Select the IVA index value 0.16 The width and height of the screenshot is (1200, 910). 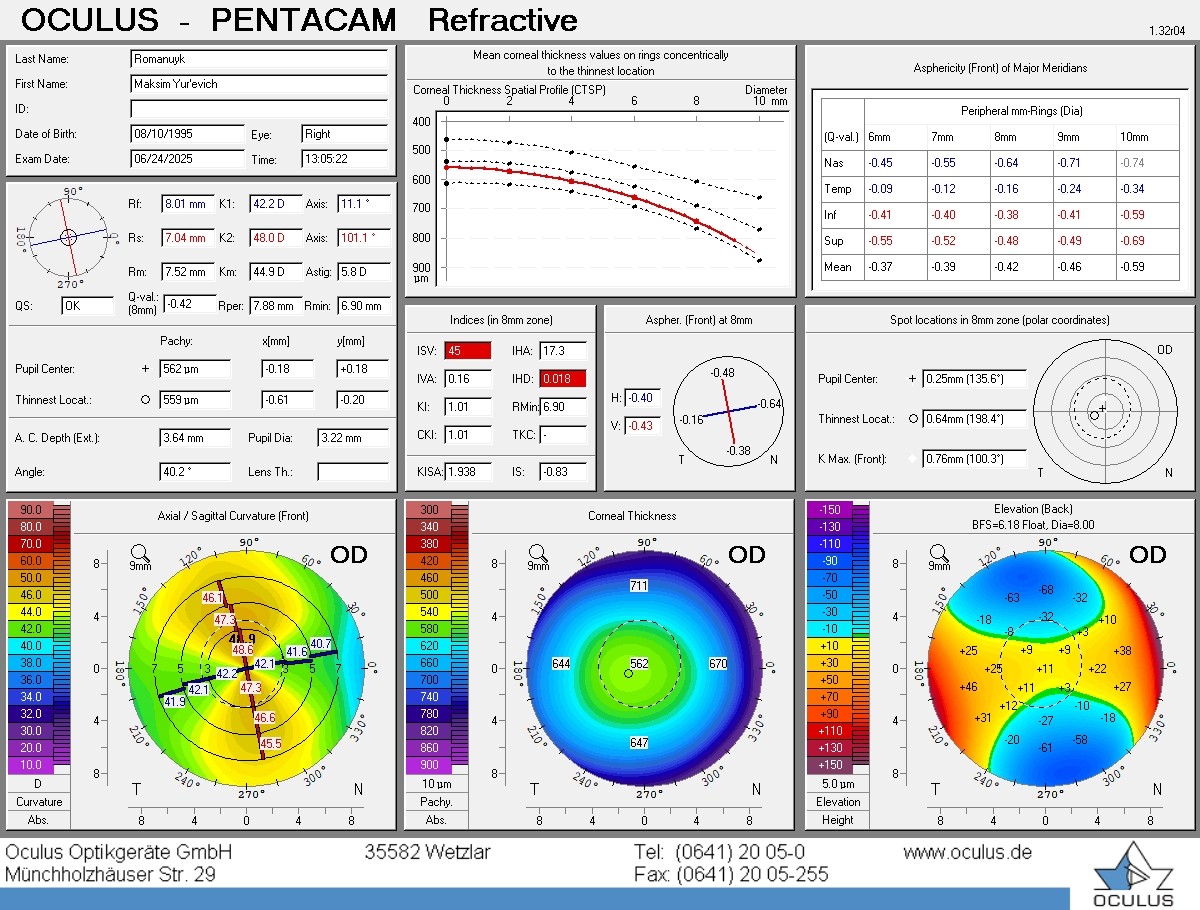click(x=467, y=379)
